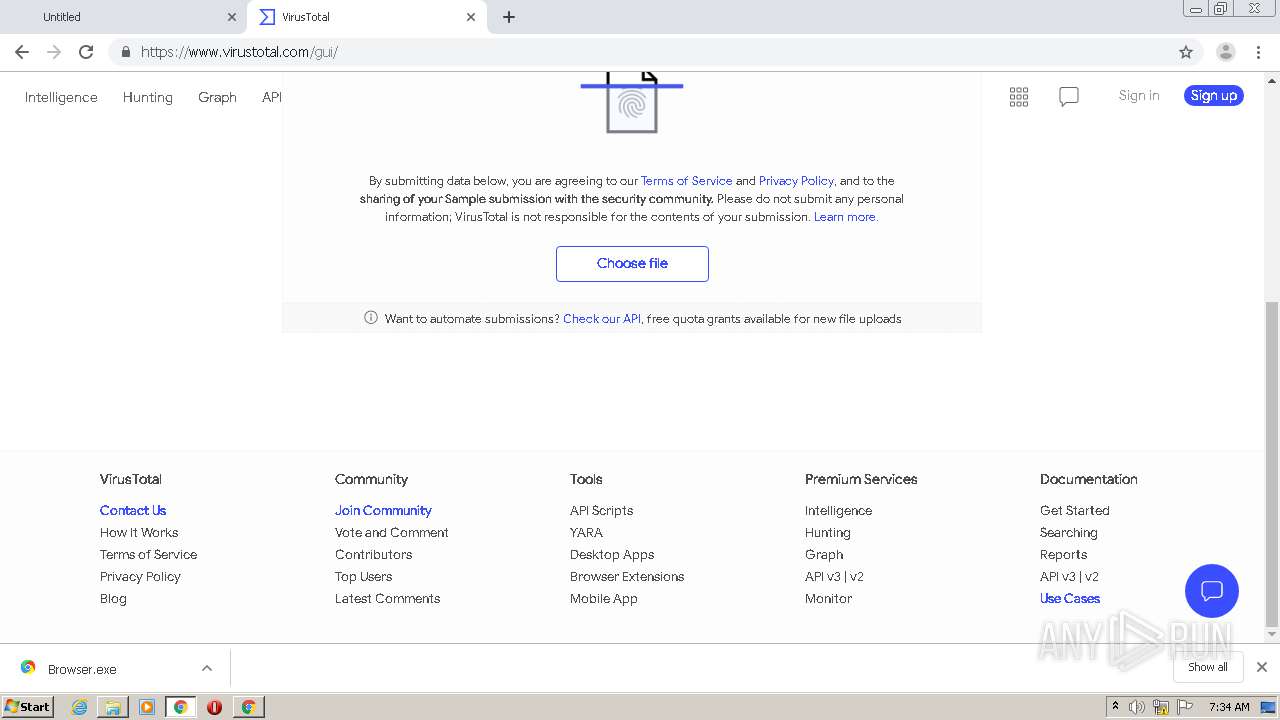Close the Untitled tab
The height and width of the screenshot is (720, 1280).
pyautogui.click(x=232, y=17)
